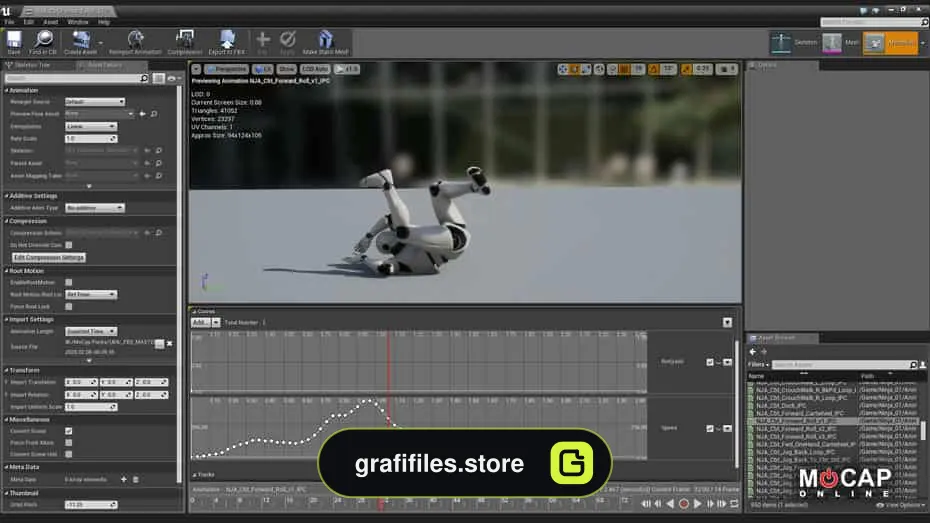Image resolution: width=930 pixels, height=523 pixels.
Task: Open the viewport options dropdown arrow
Action: pos(196,69)
